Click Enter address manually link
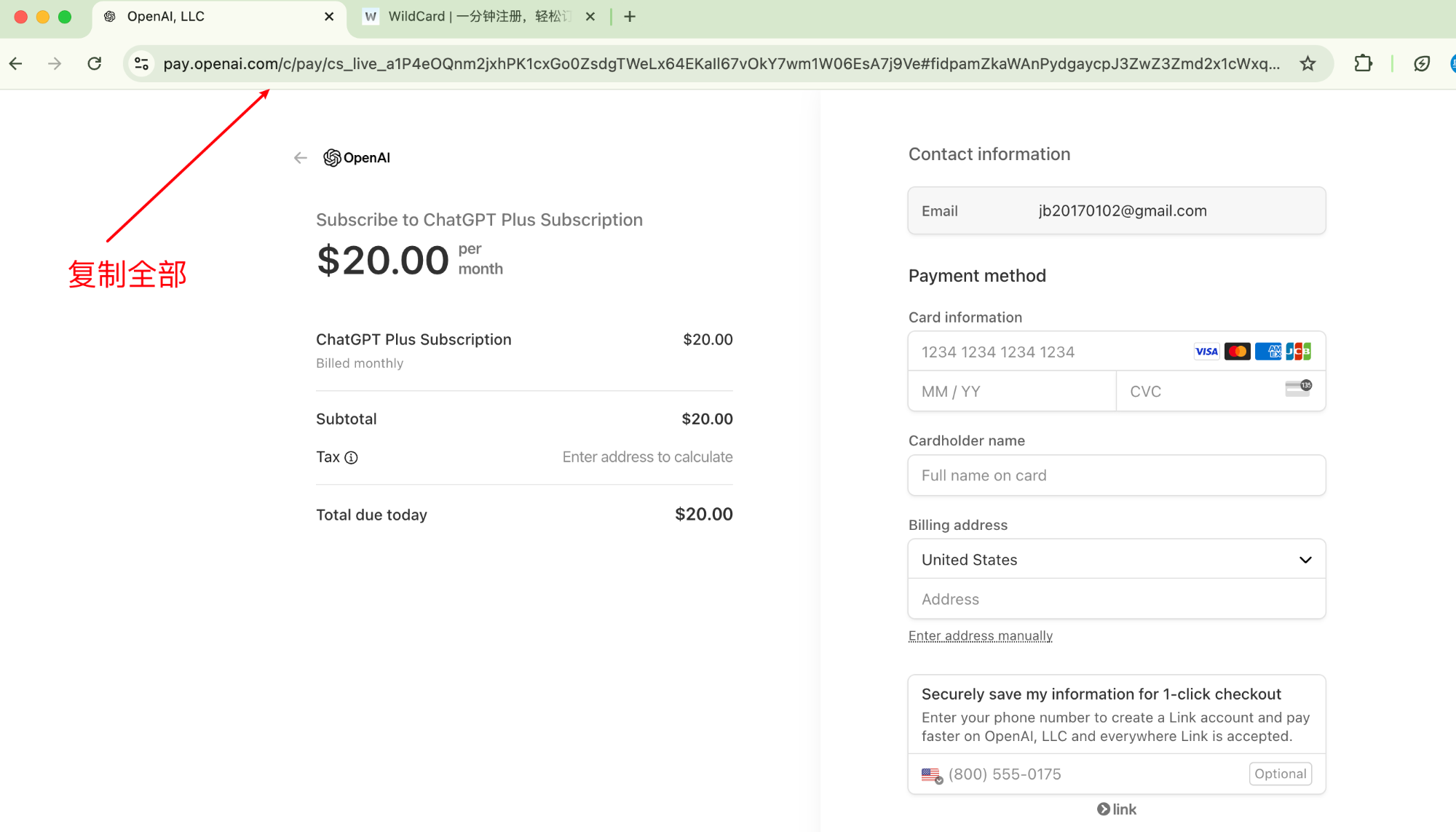 click(x=980, y=635)
